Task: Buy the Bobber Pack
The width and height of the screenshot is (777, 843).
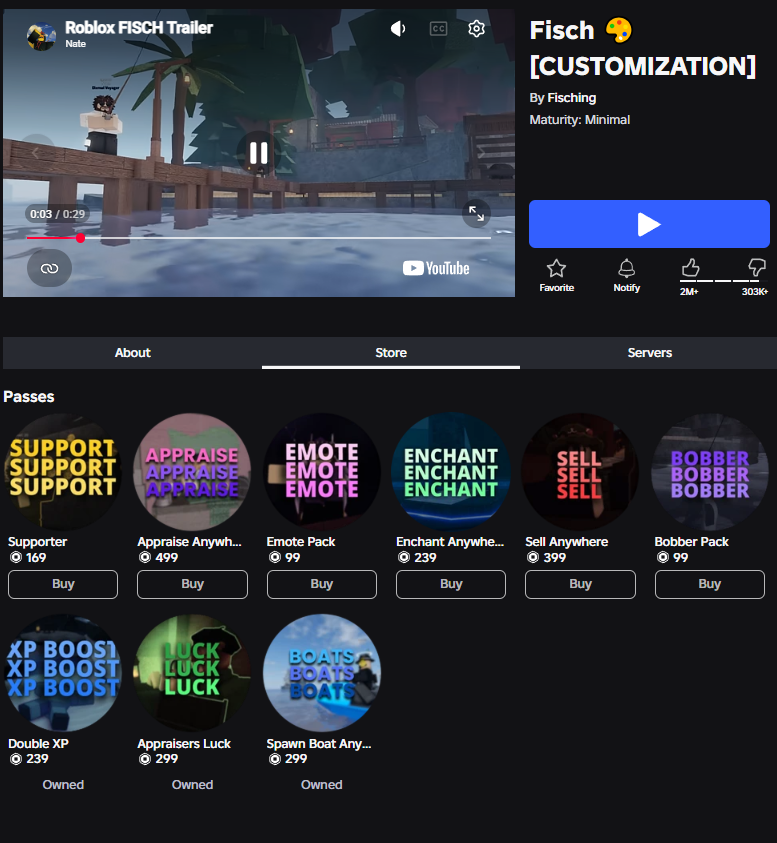Action: pyautogui.click(x=710, y=584)
